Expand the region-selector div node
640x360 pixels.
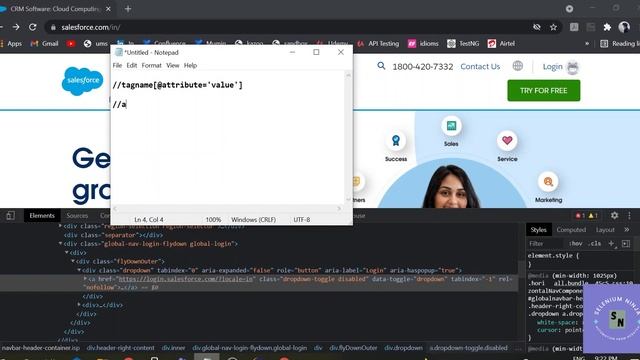[60, 225]
